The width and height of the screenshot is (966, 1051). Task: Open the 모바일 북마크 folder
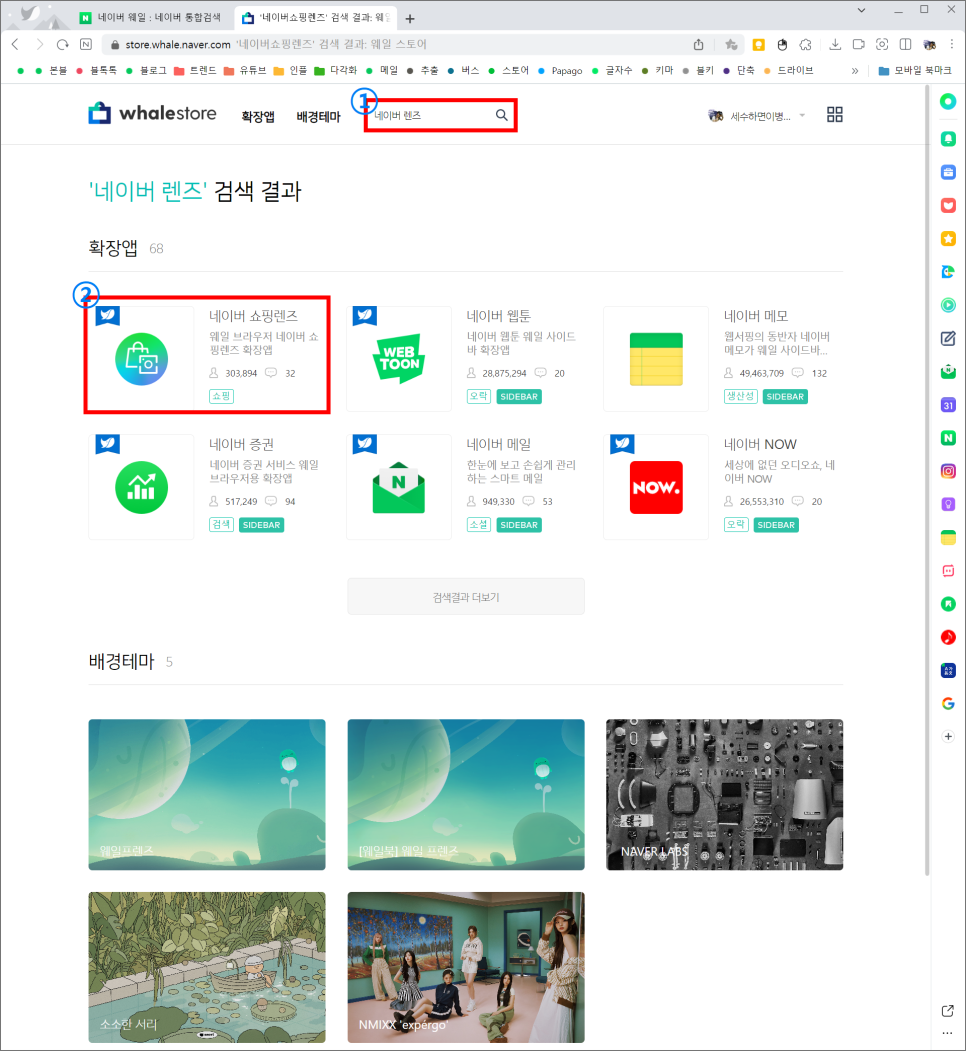[x=914, y=70]
